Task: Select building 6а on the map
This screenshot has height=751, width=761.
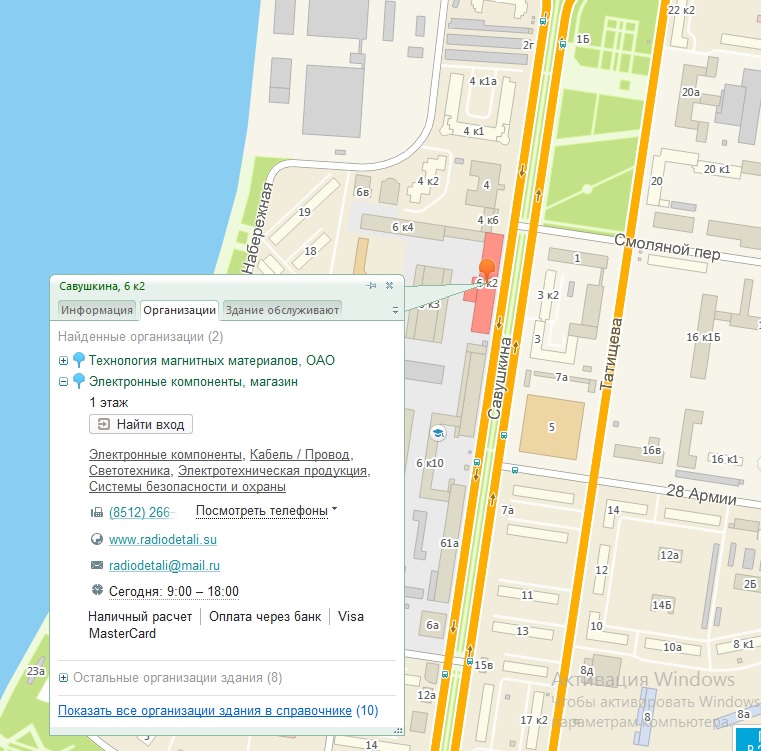Action: tap(432, 625)
